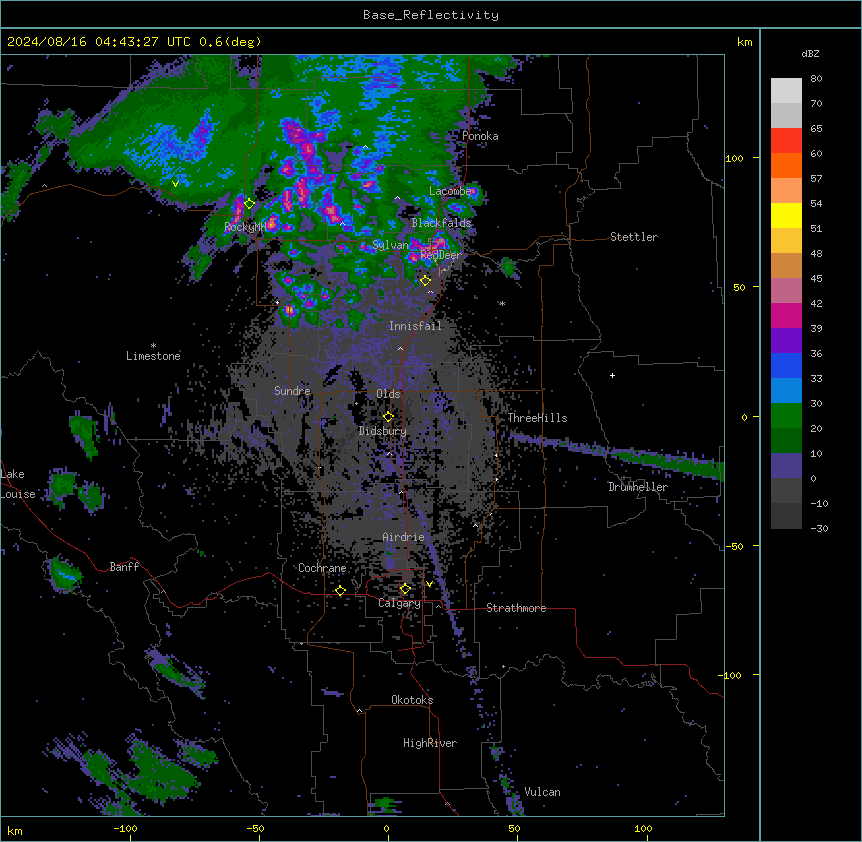Click the yellow diamond marker near Olds
The image size is (862, 842).
[x=388, y=417]
